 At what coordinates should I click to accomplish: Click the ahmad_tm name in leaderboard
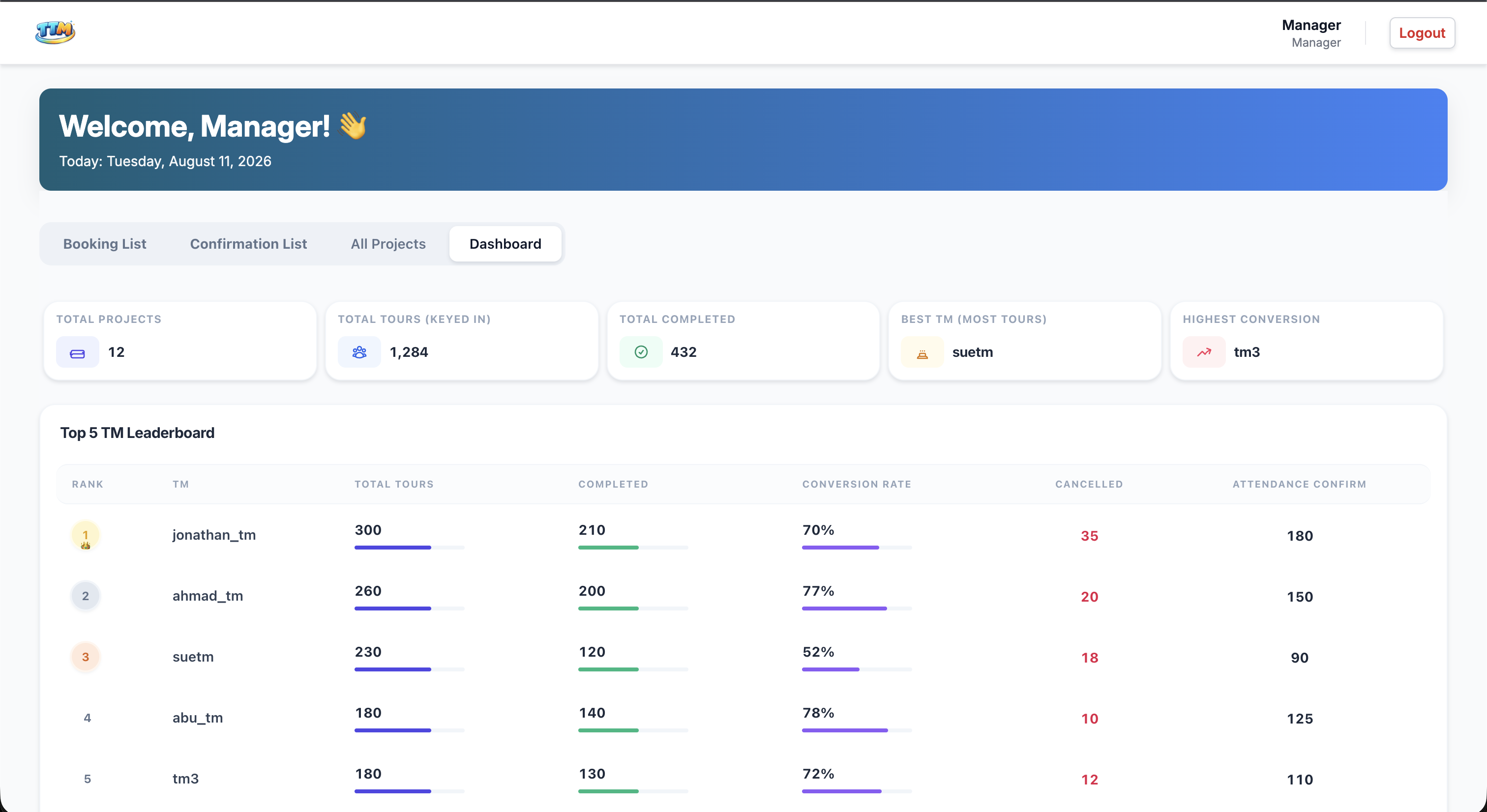click(x=208, y=596)
